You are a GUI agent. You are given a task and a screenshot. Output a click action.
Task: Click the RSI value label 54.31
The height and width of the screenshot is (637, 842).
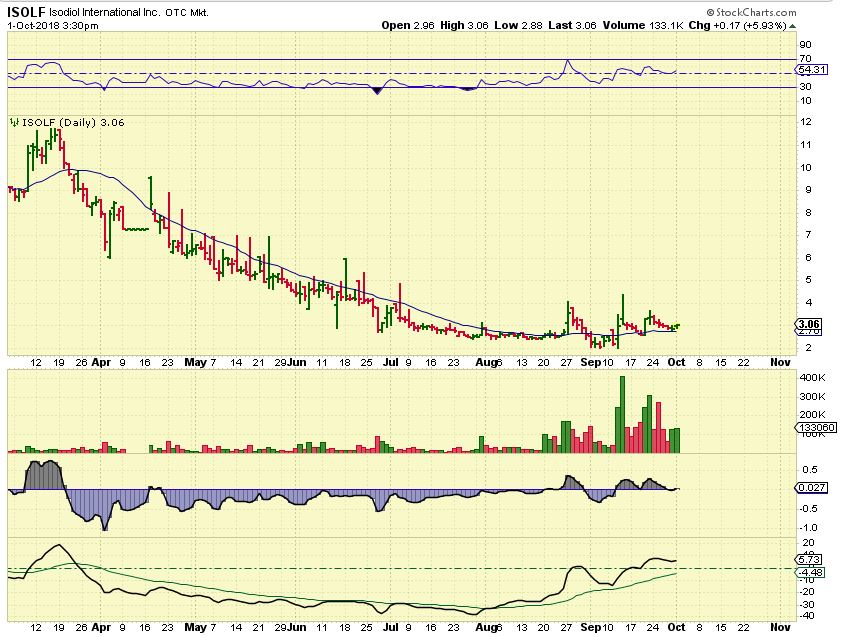click(x=811, y=69)
